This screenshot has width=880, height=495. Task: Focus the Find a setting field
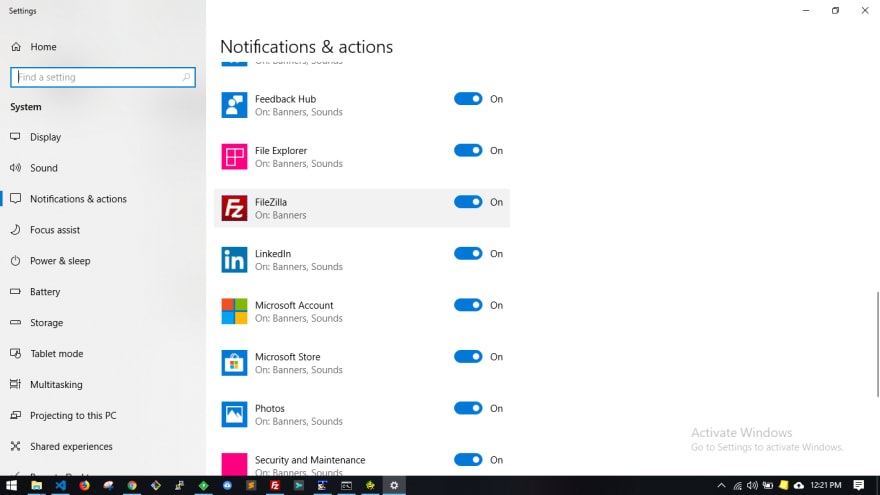[103, 77]
